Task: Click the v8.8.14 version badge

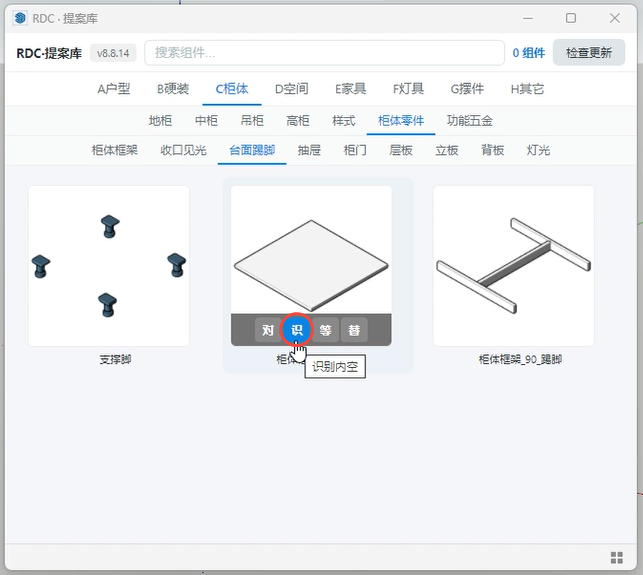Action: (x=113, y=53)
